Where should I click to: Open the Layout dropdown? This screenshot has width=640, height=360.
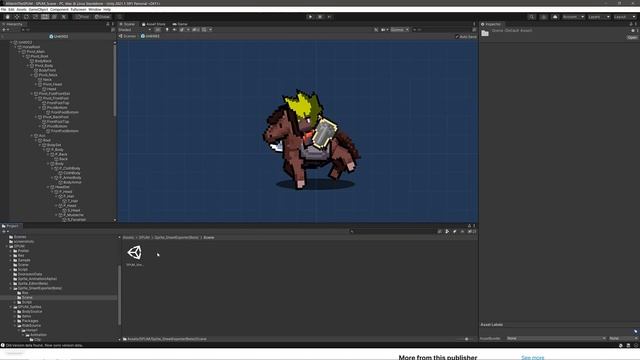[x=625, y=17]
